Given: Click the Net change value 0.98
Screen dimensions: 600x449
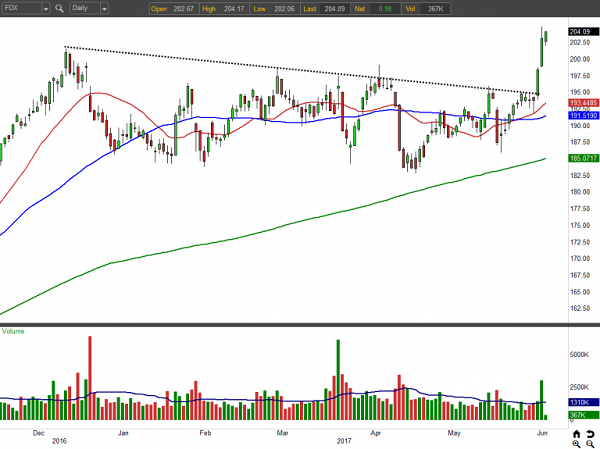Looking at the screenshot, I should (385, 9).
